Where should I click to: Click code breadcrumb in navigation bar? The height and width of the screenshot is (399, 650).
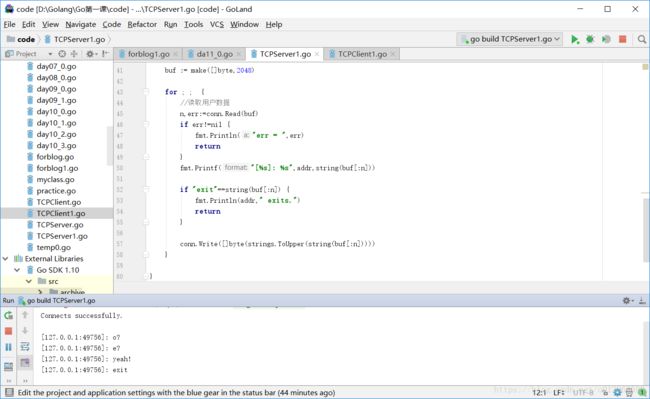tap(21, 39)
